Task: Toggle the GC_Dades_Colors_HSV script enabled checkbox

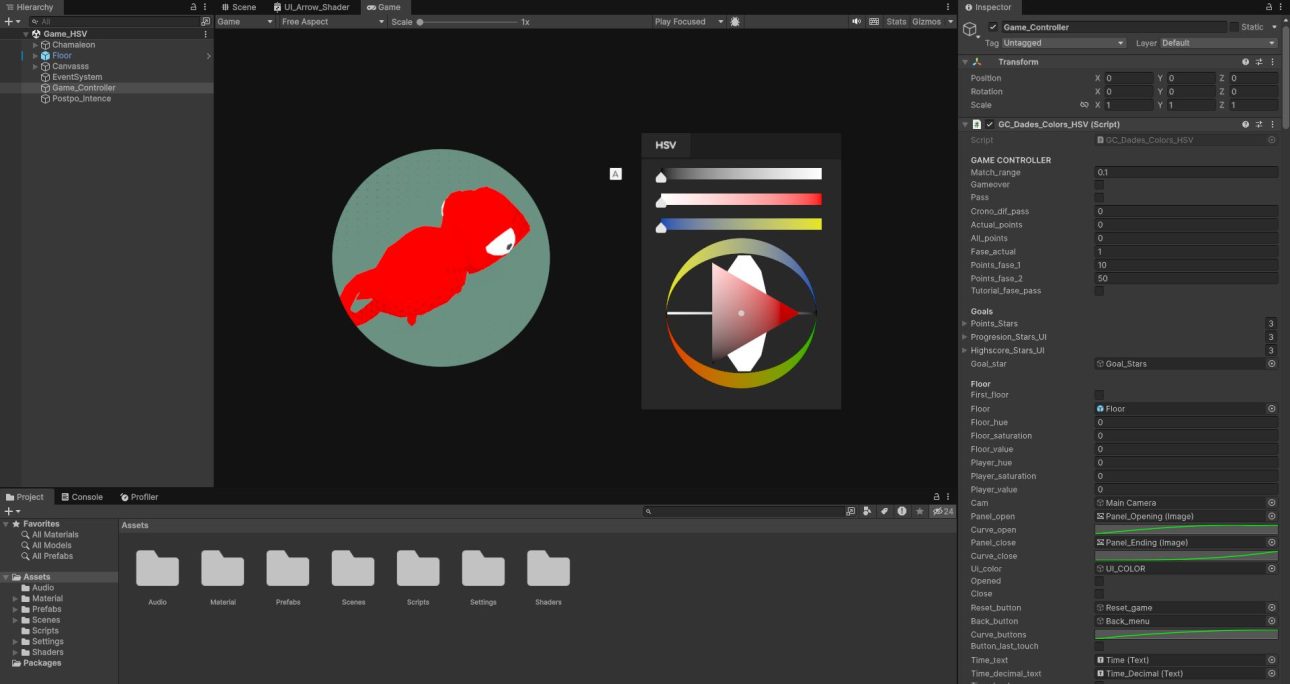Action: tap(990, 124)
